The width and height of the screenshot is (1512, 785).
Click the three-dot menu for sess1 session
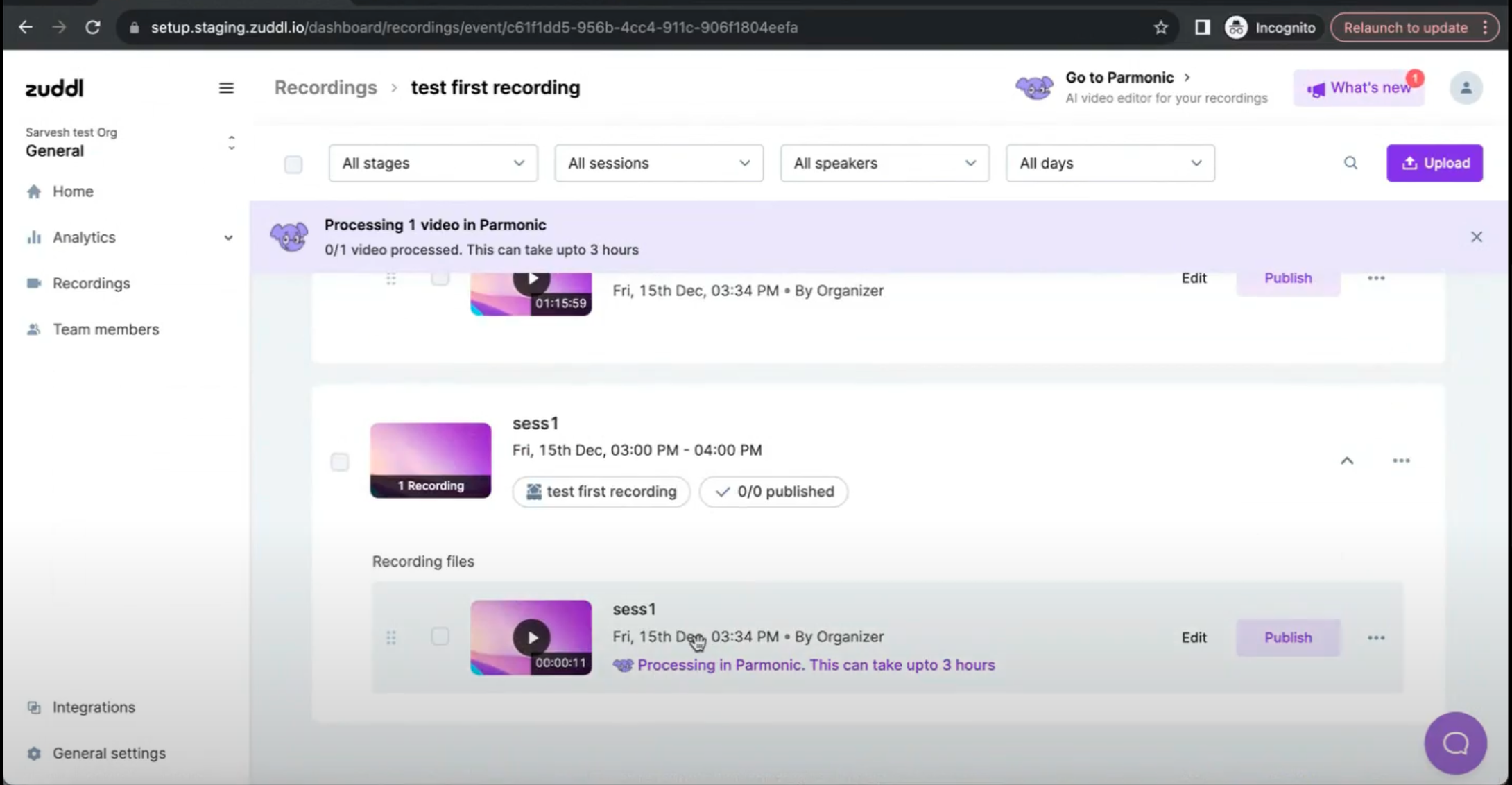pos(1400,461)
